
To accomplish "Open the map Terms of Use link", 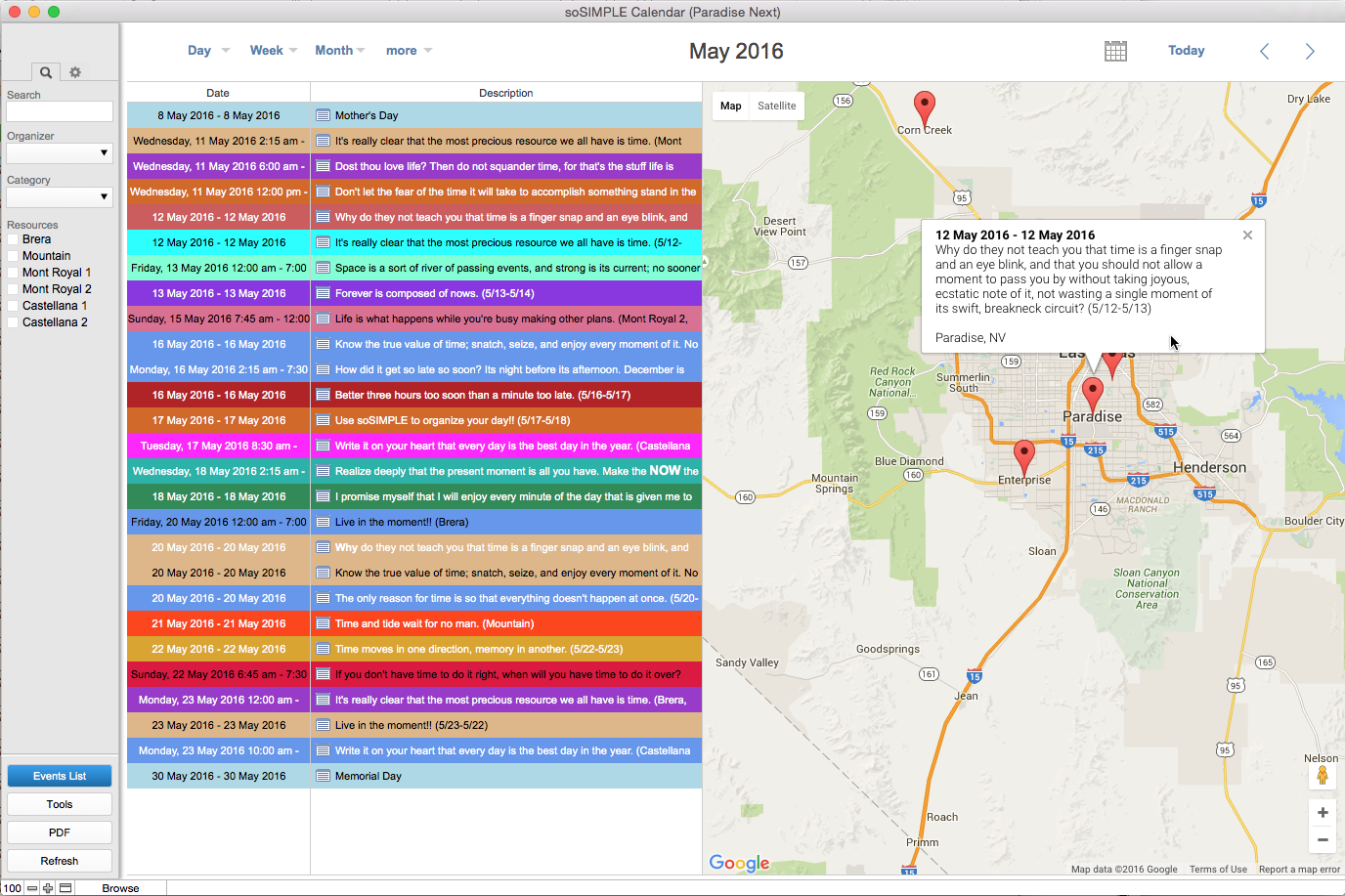I will (1218, 869).
